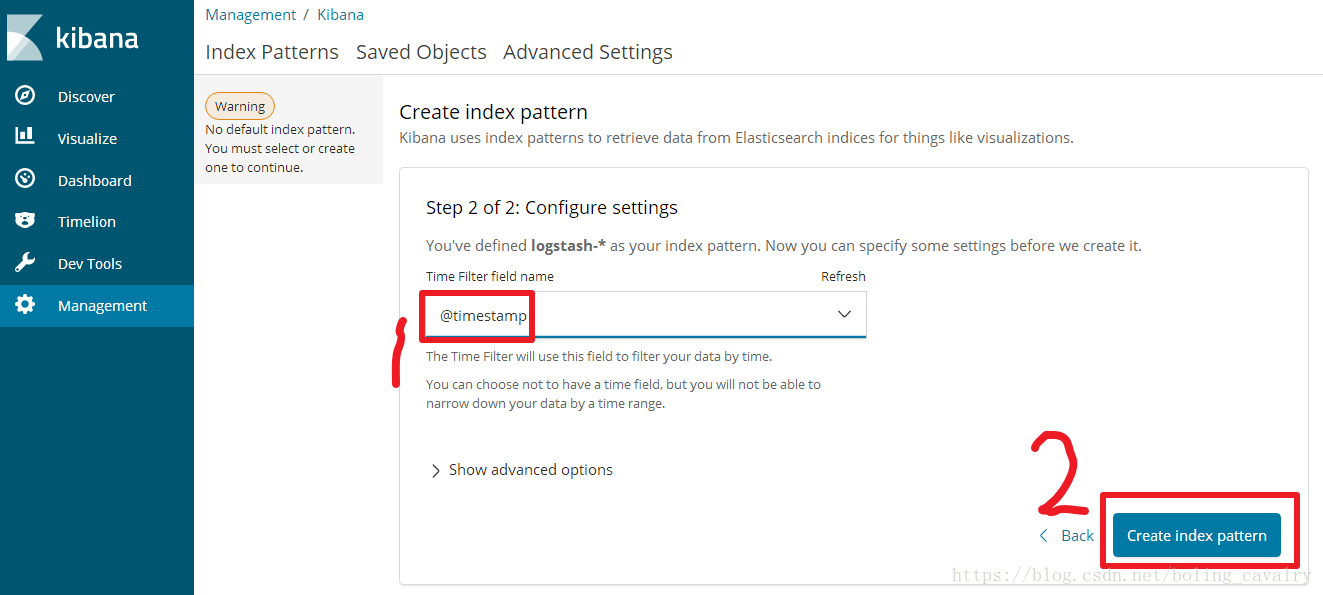The image size is (1323, 595).
Task: Go to Management breadcrumb link
Action: [251, 15]
